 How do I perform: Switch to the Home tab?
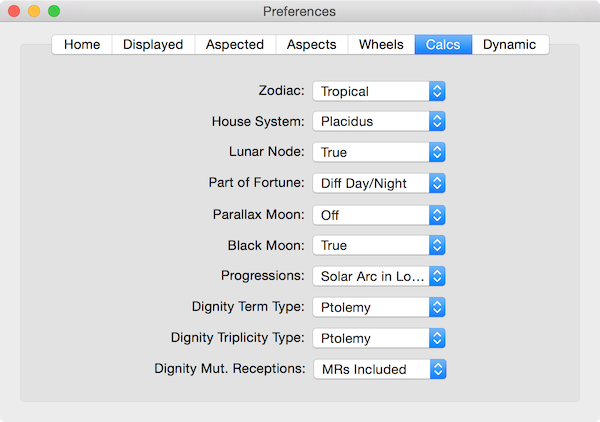coord(82,44)
